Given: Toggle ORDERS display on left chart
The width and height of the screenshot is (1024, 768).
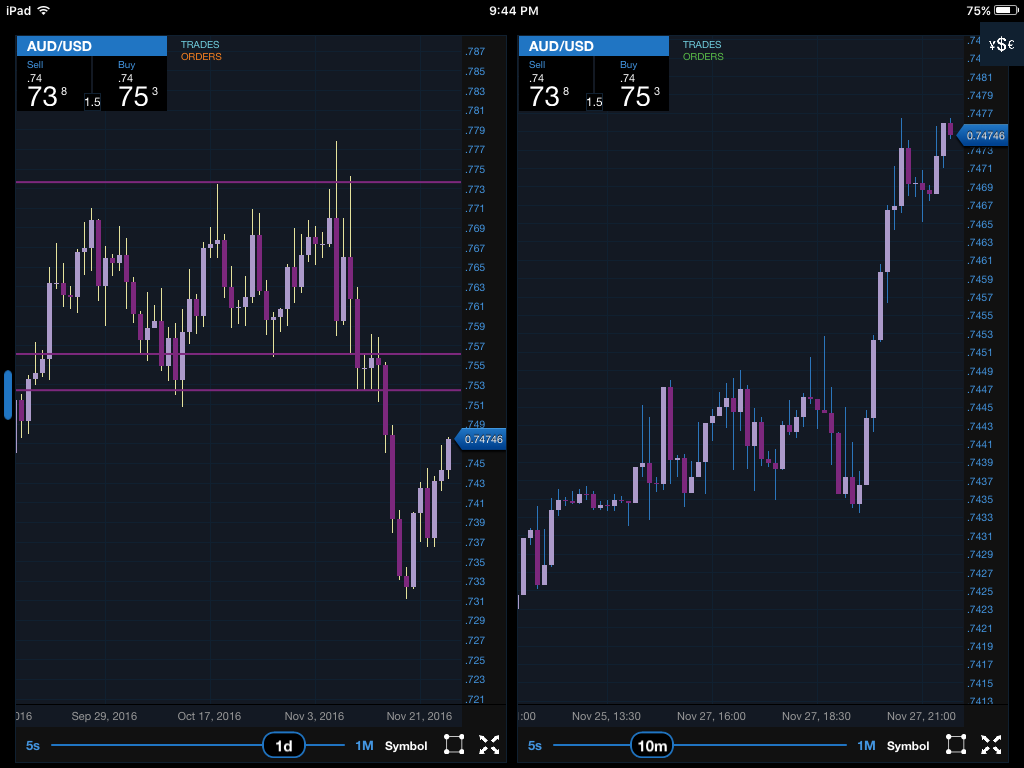Looking at the screenshot, I should [x=201, y=57].
